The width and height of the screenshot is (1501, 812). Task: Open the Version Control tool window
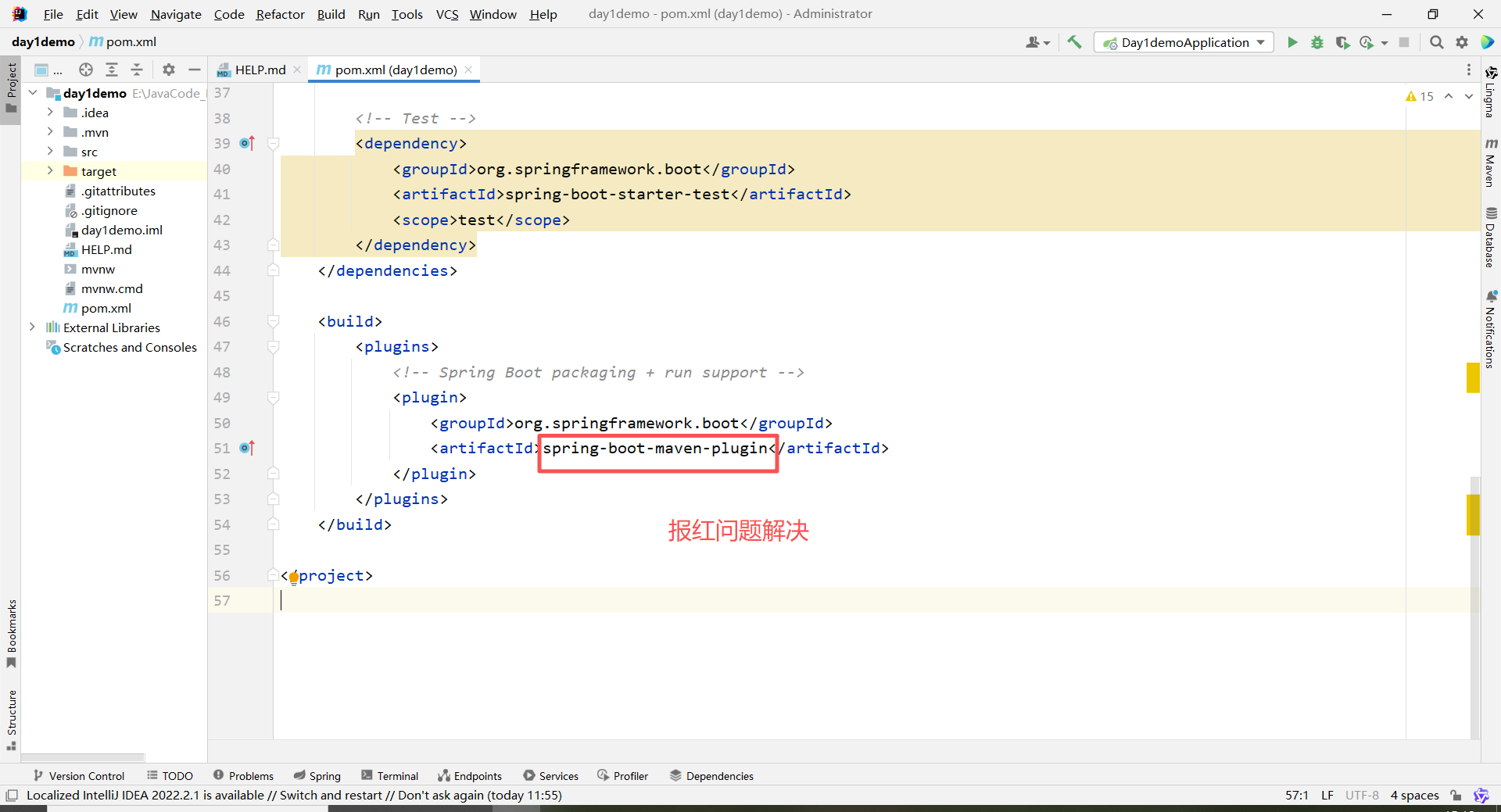[x=79, y=775]
